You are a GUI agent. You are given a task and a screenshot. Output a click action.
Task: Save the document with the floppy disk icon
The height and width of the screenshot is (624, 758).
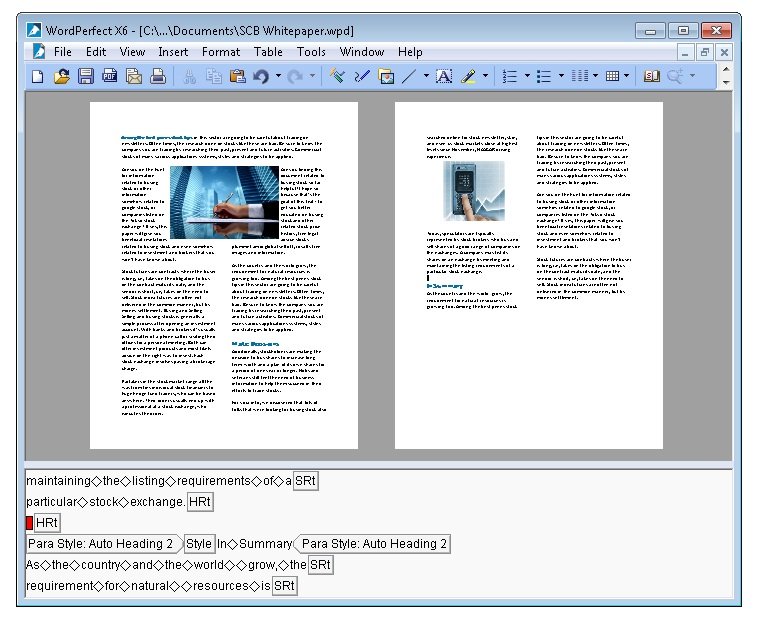[x=86, y=76]
